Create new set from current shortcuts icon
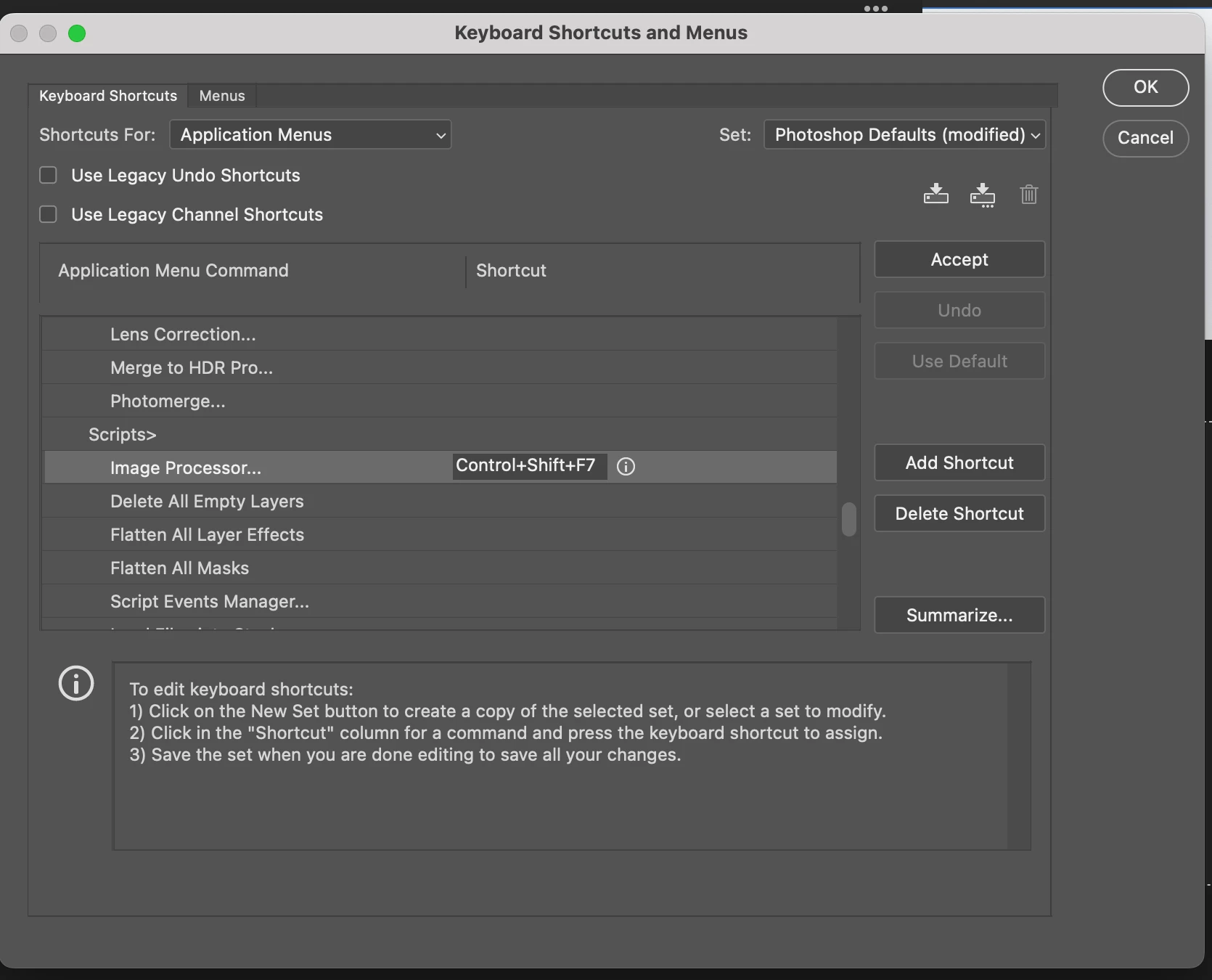This screenshot has width=1212, height=980. [983, 195]
